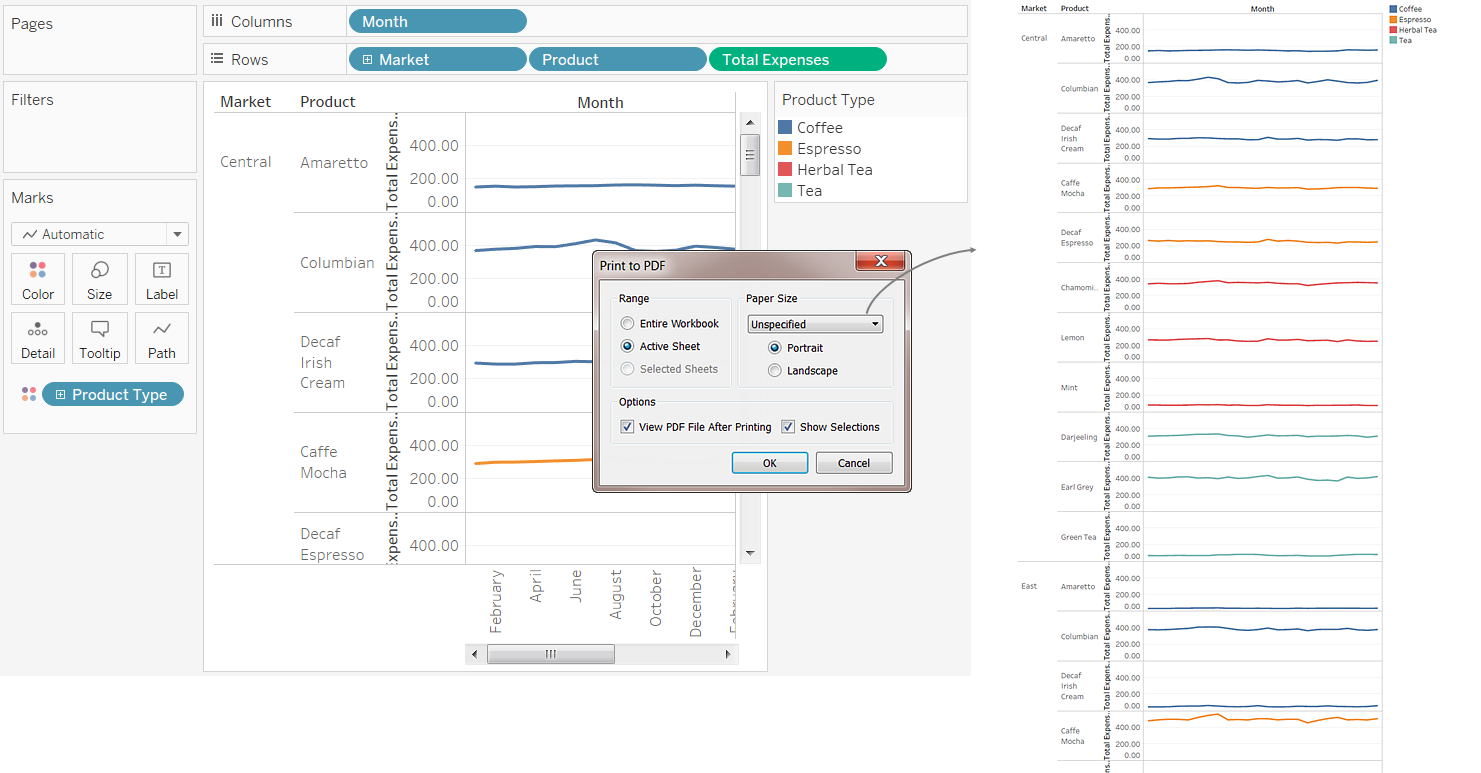
Task: Click the Month pill in Columns
Action: [437, 21]
